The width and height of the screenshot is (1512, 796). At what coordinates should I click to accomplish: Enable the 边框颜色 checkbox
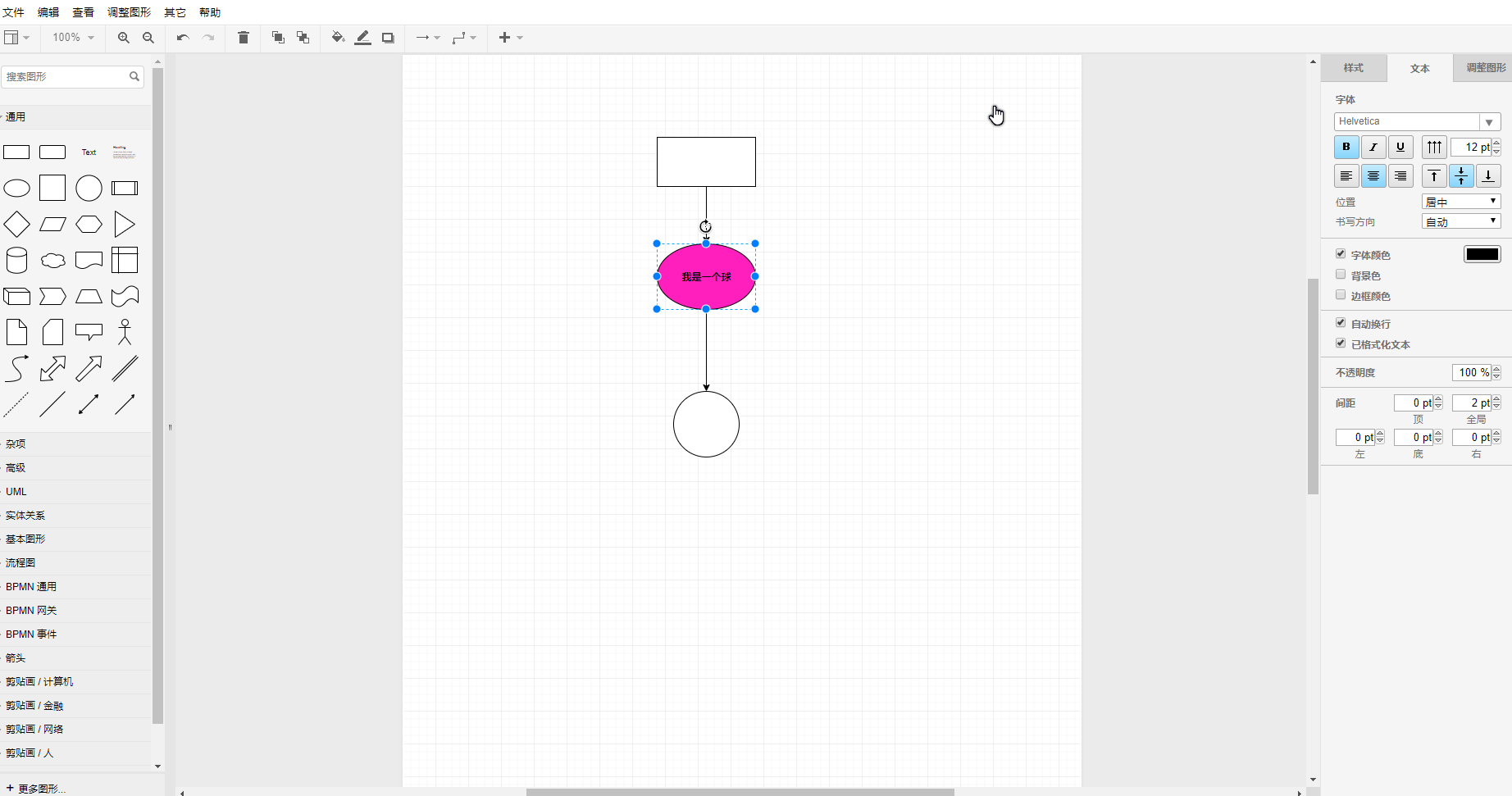pyautogui.click(x=1341, y=295)
